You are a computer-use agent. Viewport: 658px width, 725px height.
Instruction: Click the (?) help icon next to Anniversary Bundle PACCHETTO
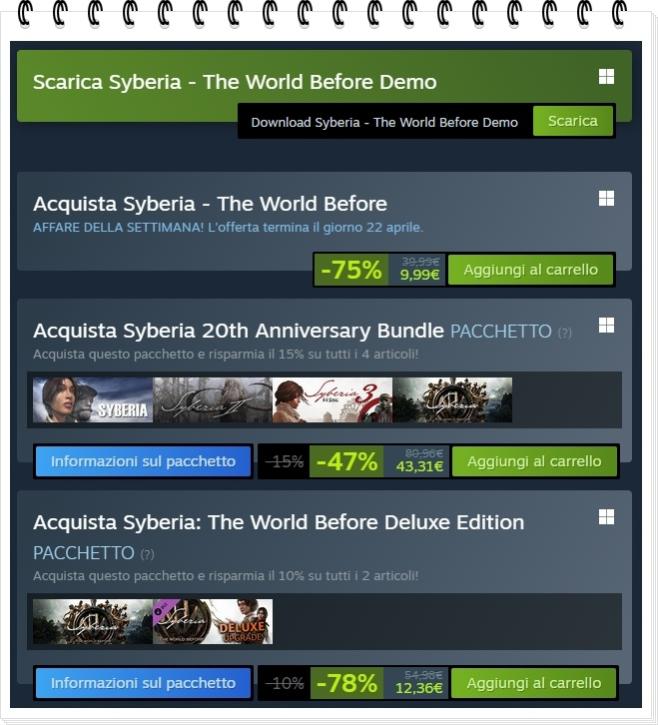(565, 332)
